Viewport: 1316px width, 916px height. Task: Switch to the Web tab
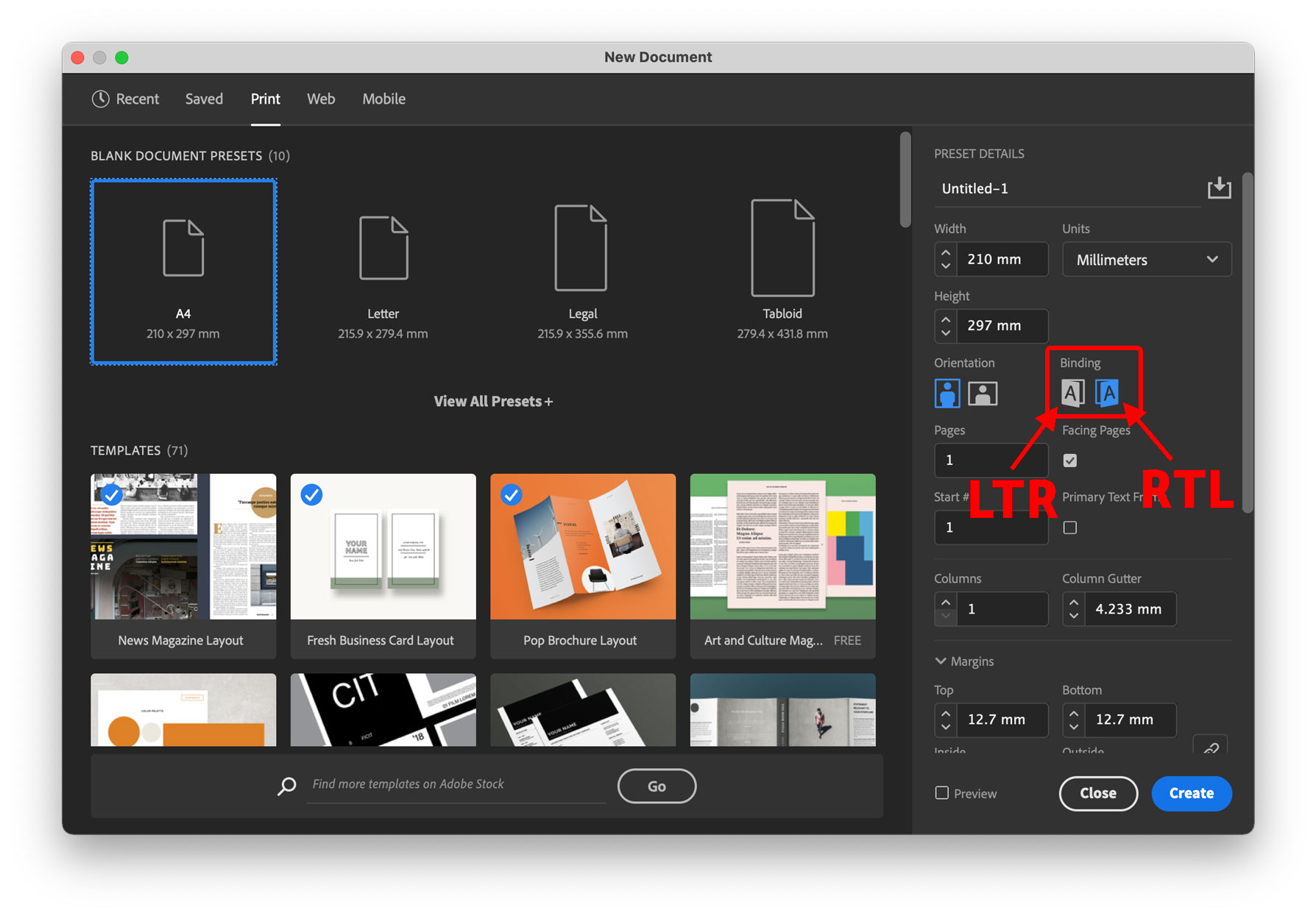point(321,99)
